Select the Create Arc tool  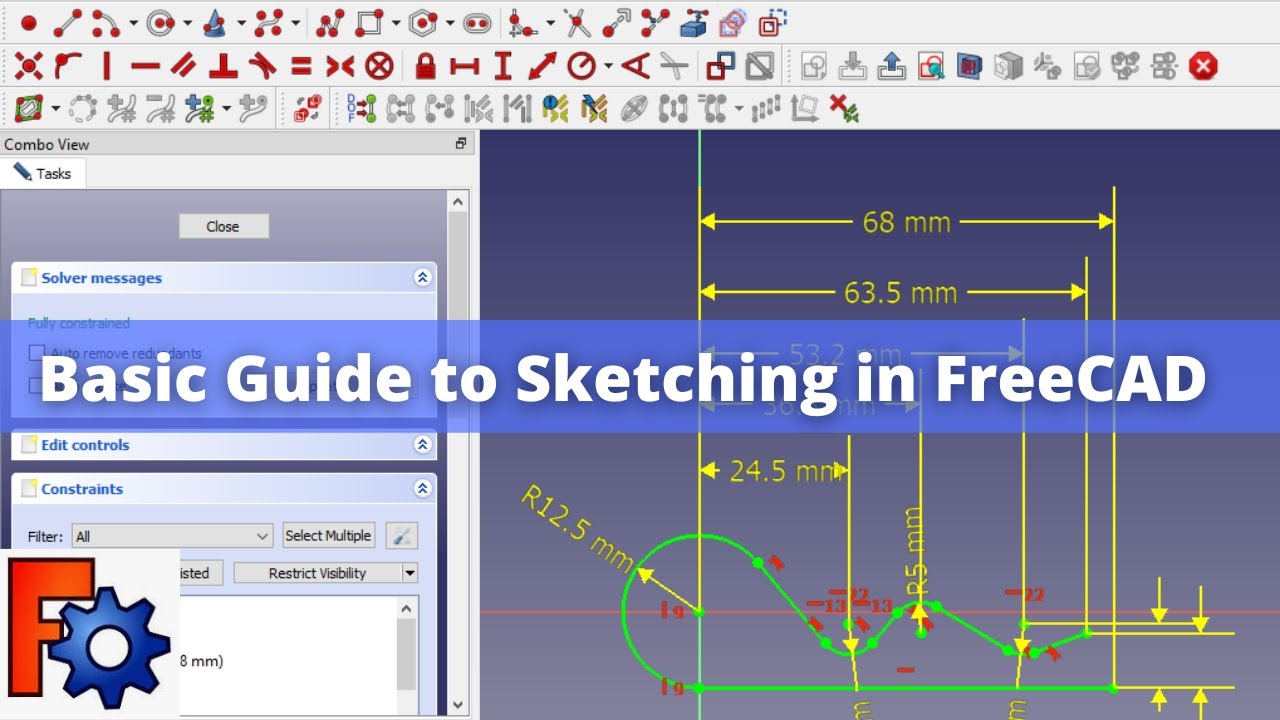point(104,21)
